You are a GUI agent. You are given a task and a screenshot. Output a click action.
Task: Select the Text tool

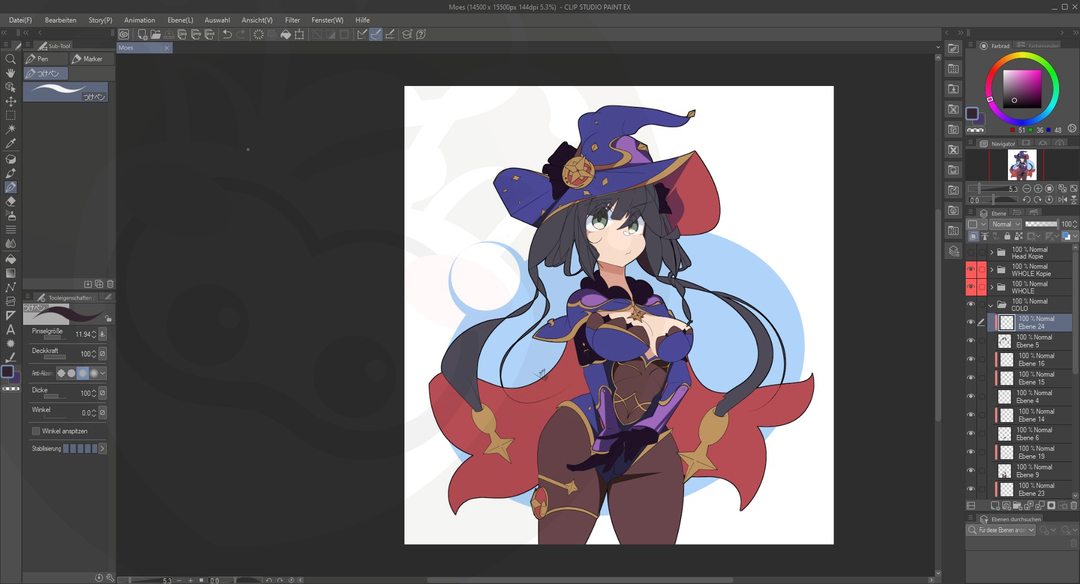pos(10,330)
